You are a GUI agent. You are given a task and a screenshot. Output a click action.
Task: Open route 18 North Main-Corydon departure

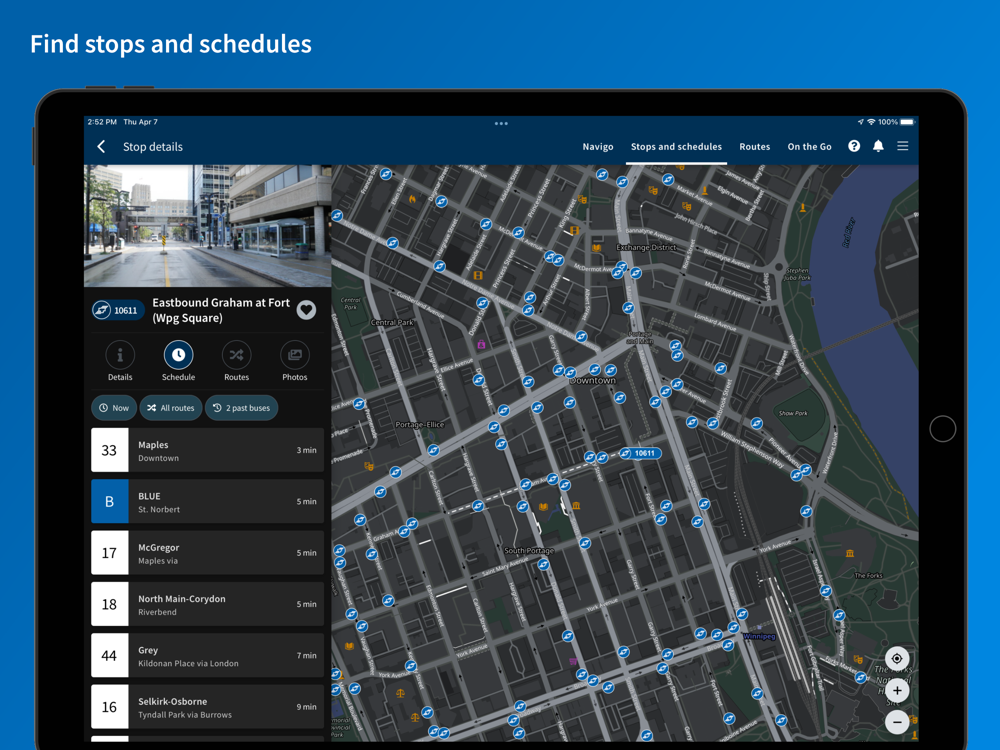coord(207,605)
